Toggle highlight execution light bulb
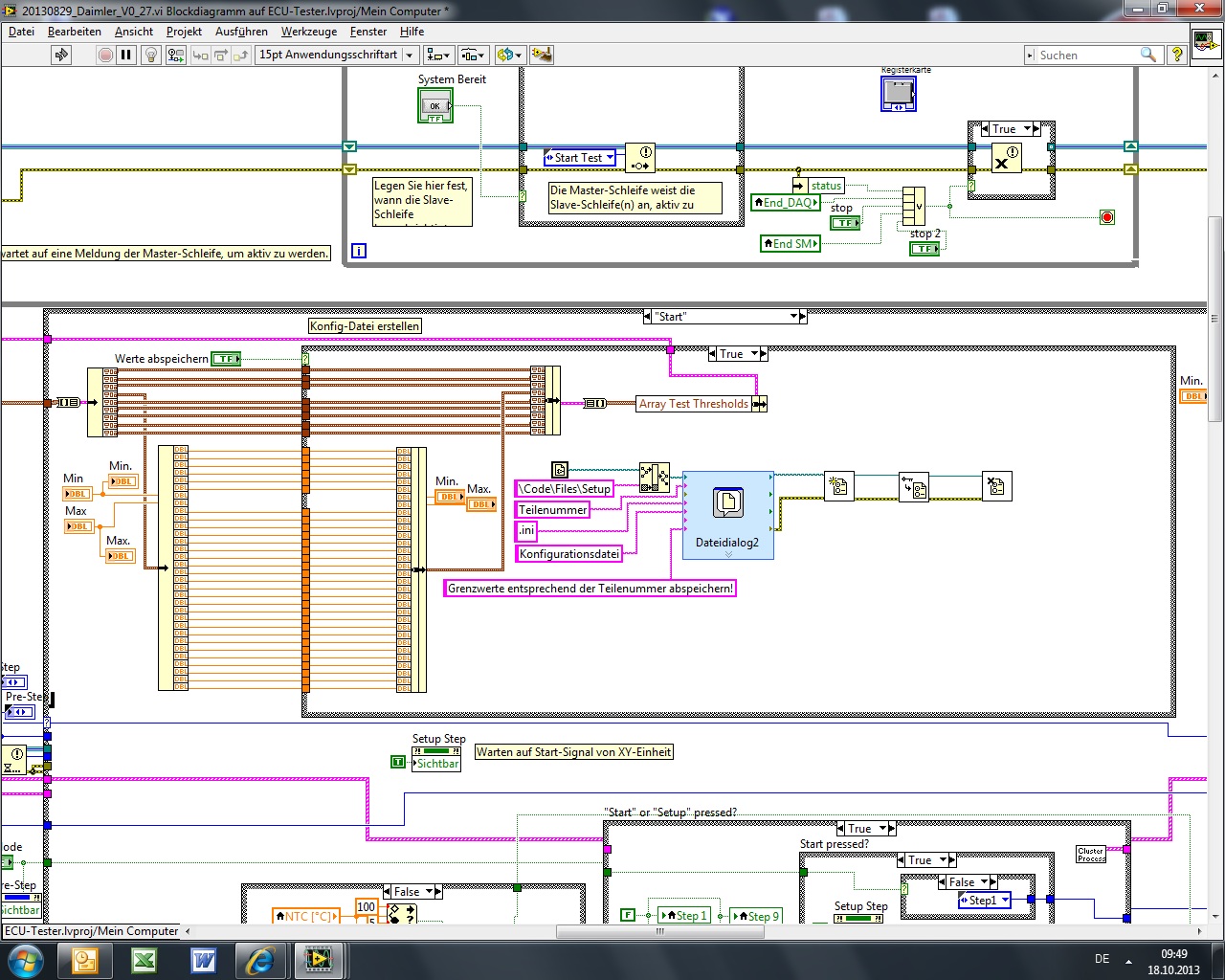 click(x=150, y=55)
